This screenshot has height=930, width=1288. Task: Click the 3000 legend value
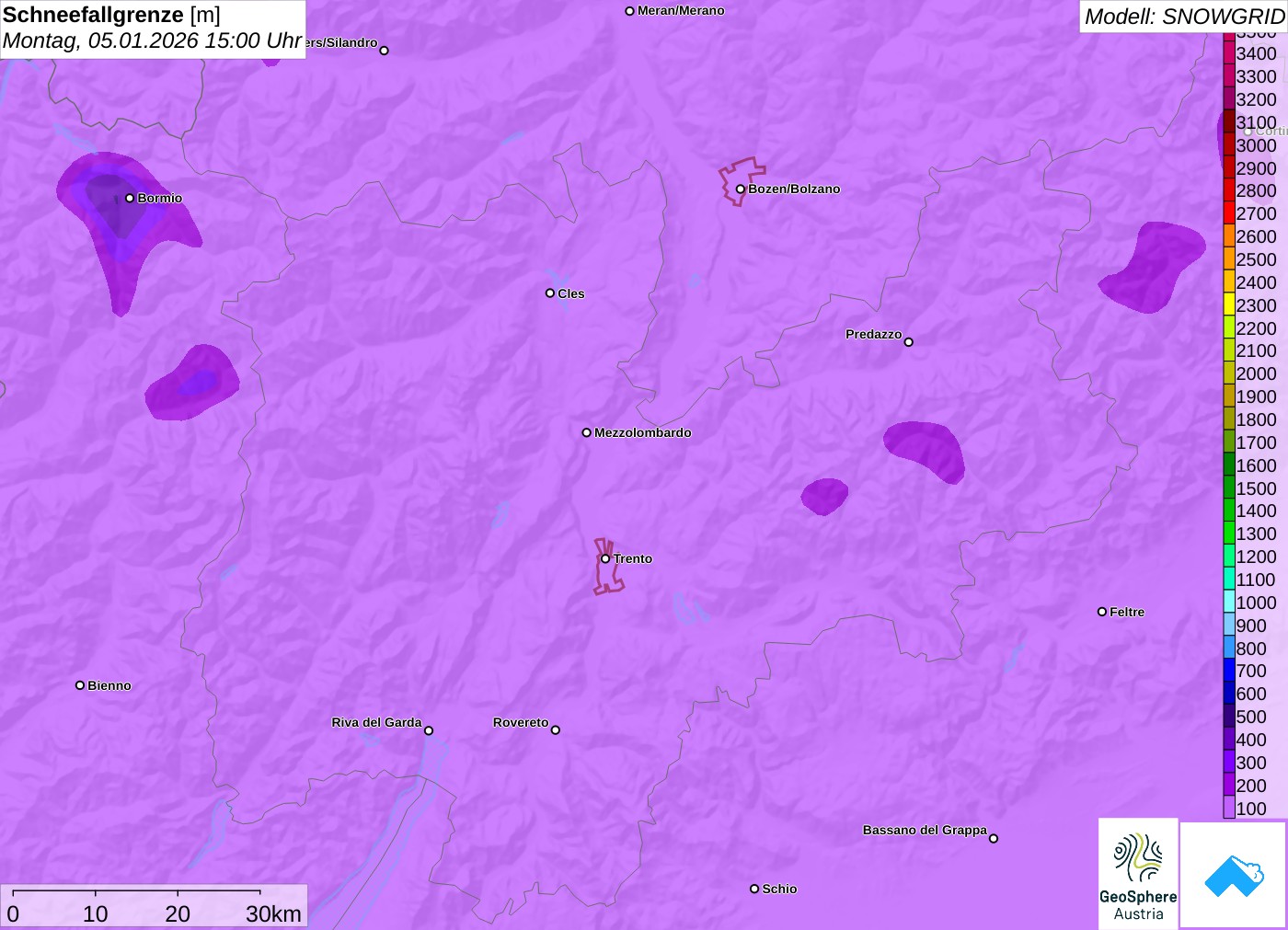[x=1256, y=145]
